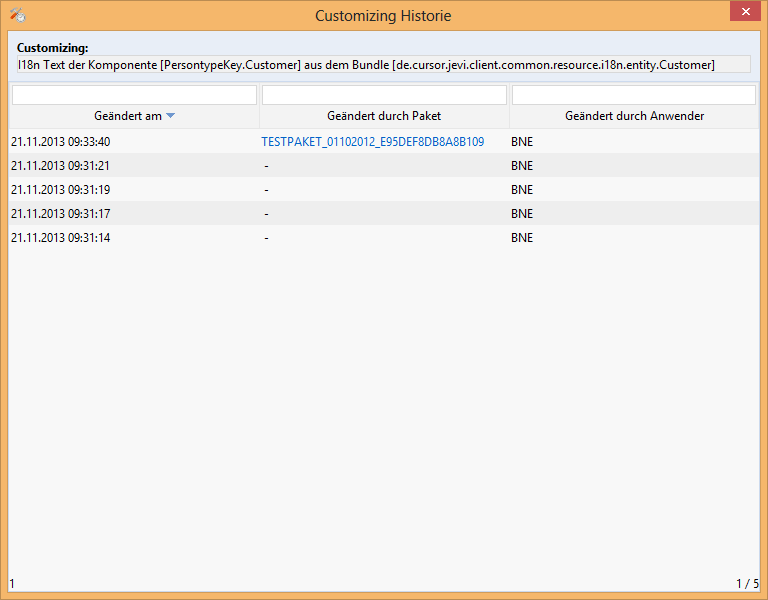Open the TESTPAKET_01102012_E95DEF8DB8A8B109 package link
768x600 pixels.
372,142
